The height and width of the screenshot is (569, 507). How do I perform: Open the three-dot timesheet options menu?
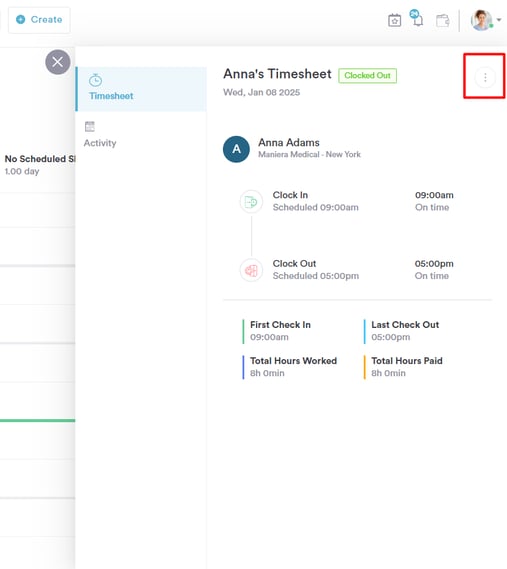point(485,77)
